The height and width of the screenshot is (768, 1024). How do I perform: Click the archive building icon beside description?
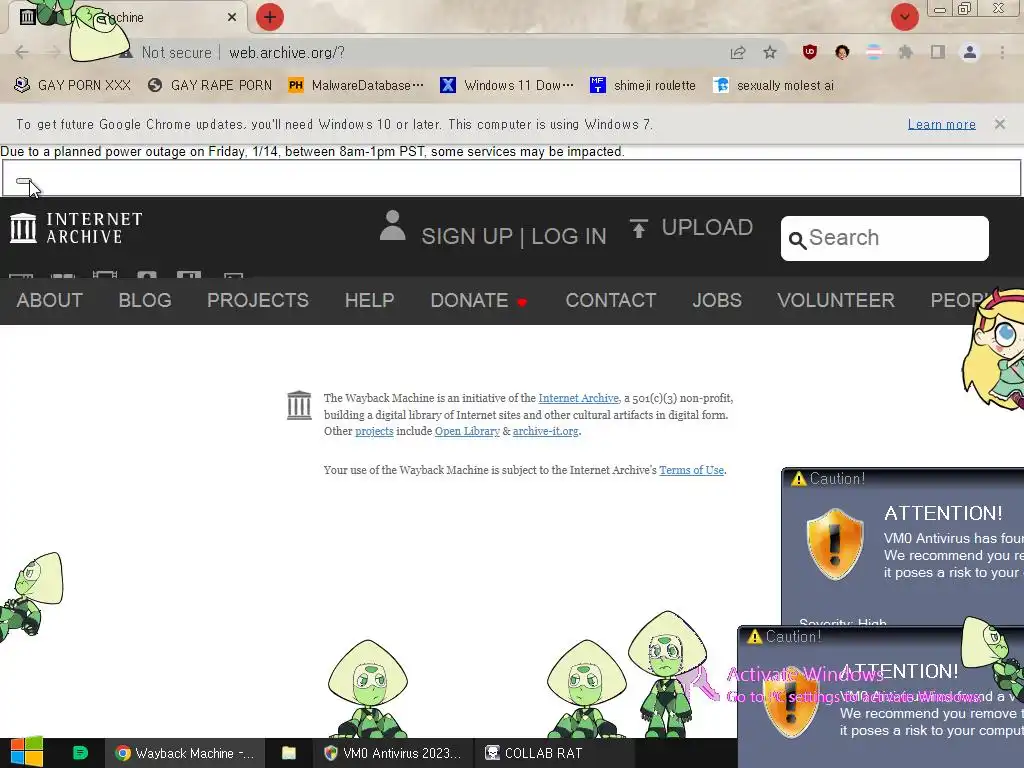(299, 406)
